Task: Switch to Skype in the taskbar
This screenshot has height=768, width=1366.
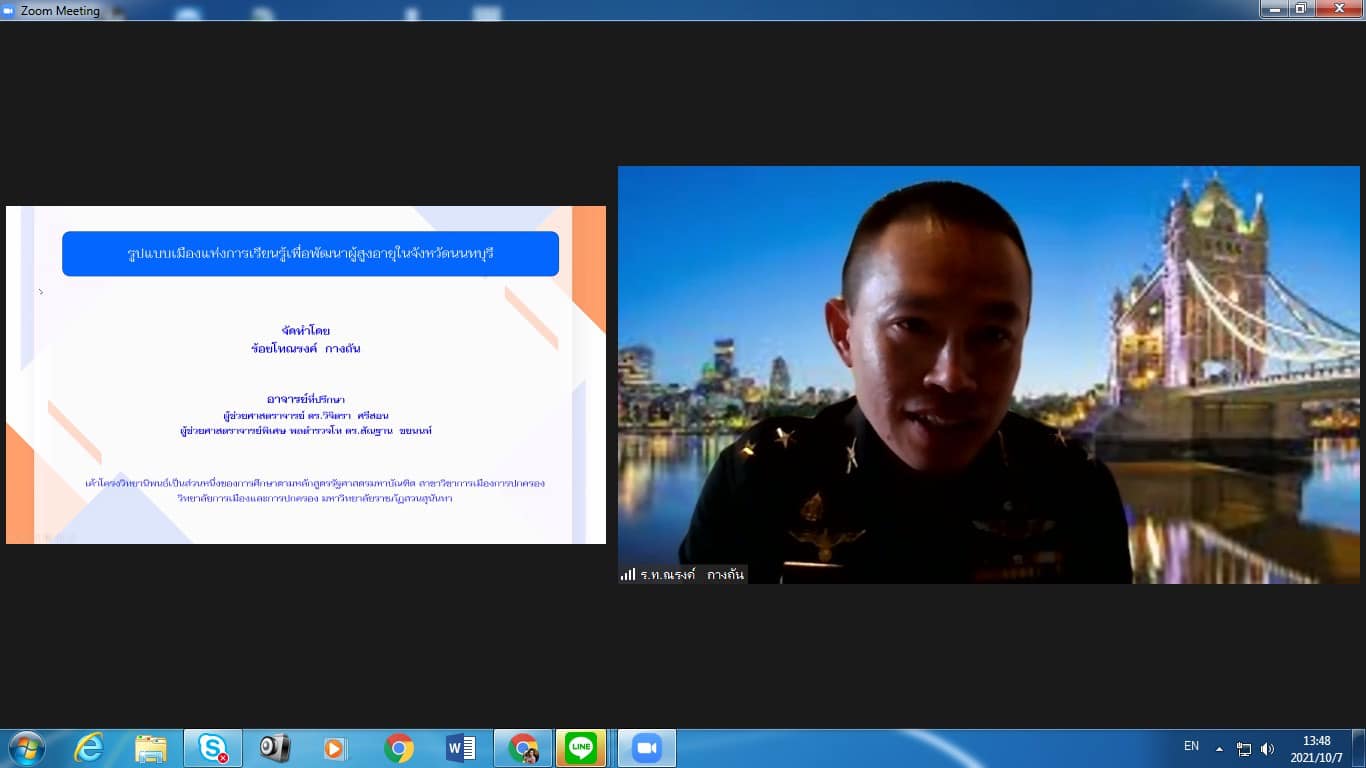Action: [212, 748]
